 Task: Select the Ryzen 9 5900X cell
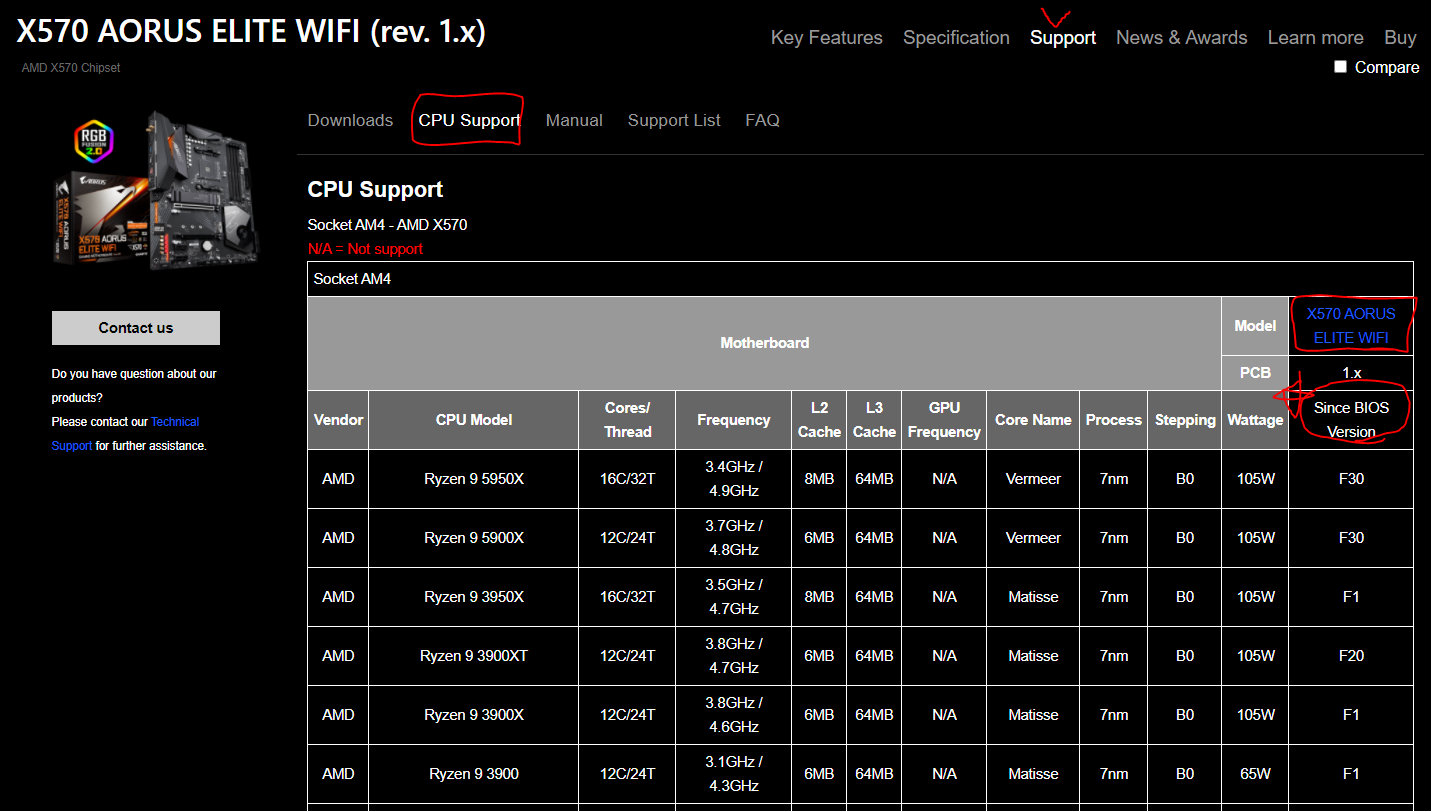coord(474,538)
